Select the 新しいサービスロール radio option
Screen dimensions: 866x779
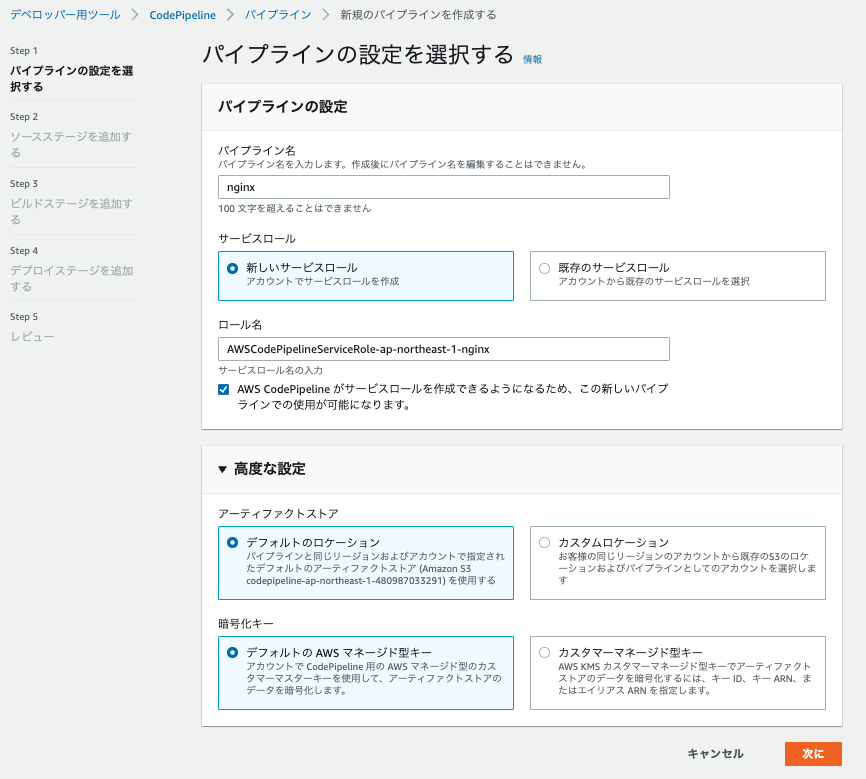pyautogui.click(x=232, y=267)
